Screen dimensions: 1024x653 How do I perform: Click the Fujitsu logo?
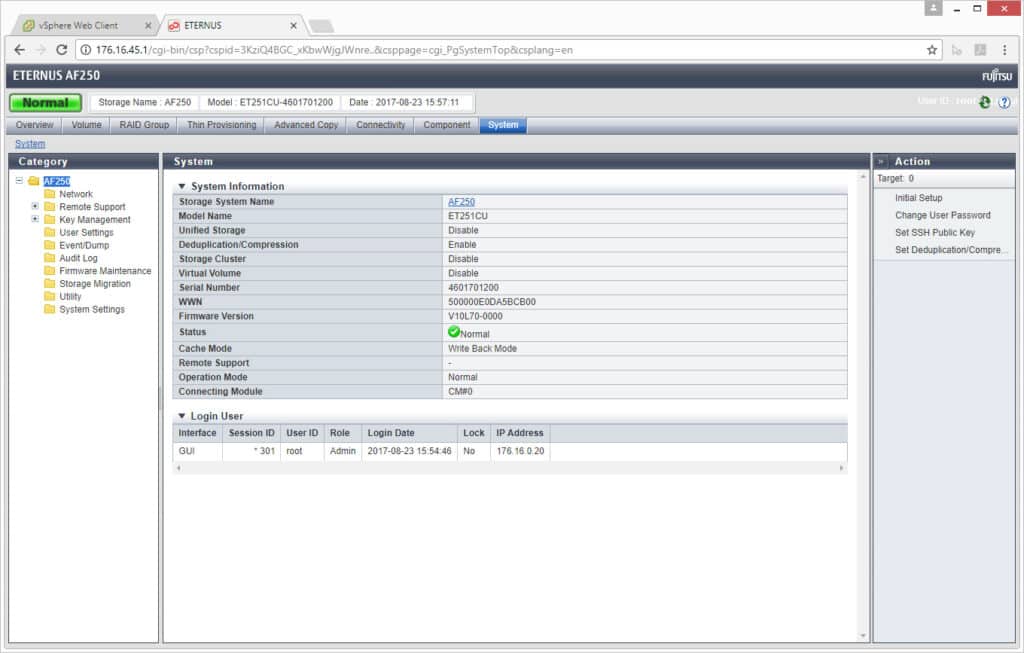[x=997, y=76]
